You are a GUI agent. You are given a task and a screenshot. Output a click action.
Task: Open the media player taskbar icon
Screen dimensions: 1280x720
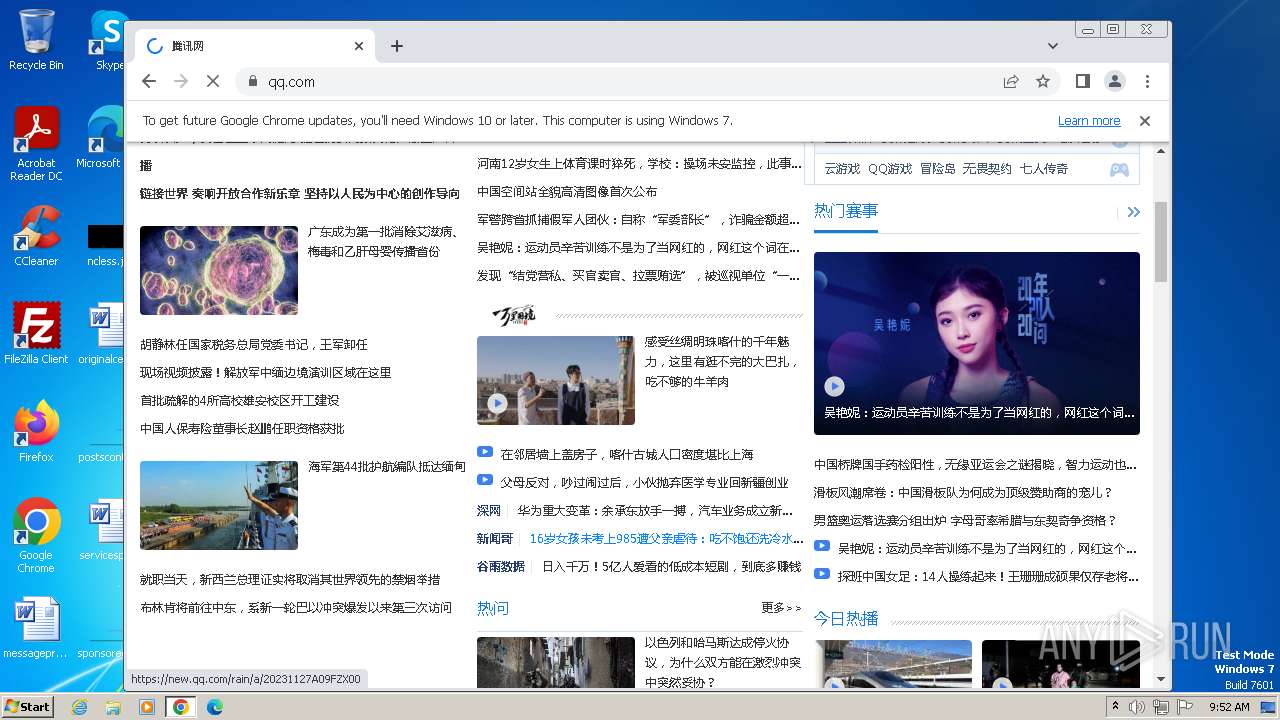click(x=147, y=707)
